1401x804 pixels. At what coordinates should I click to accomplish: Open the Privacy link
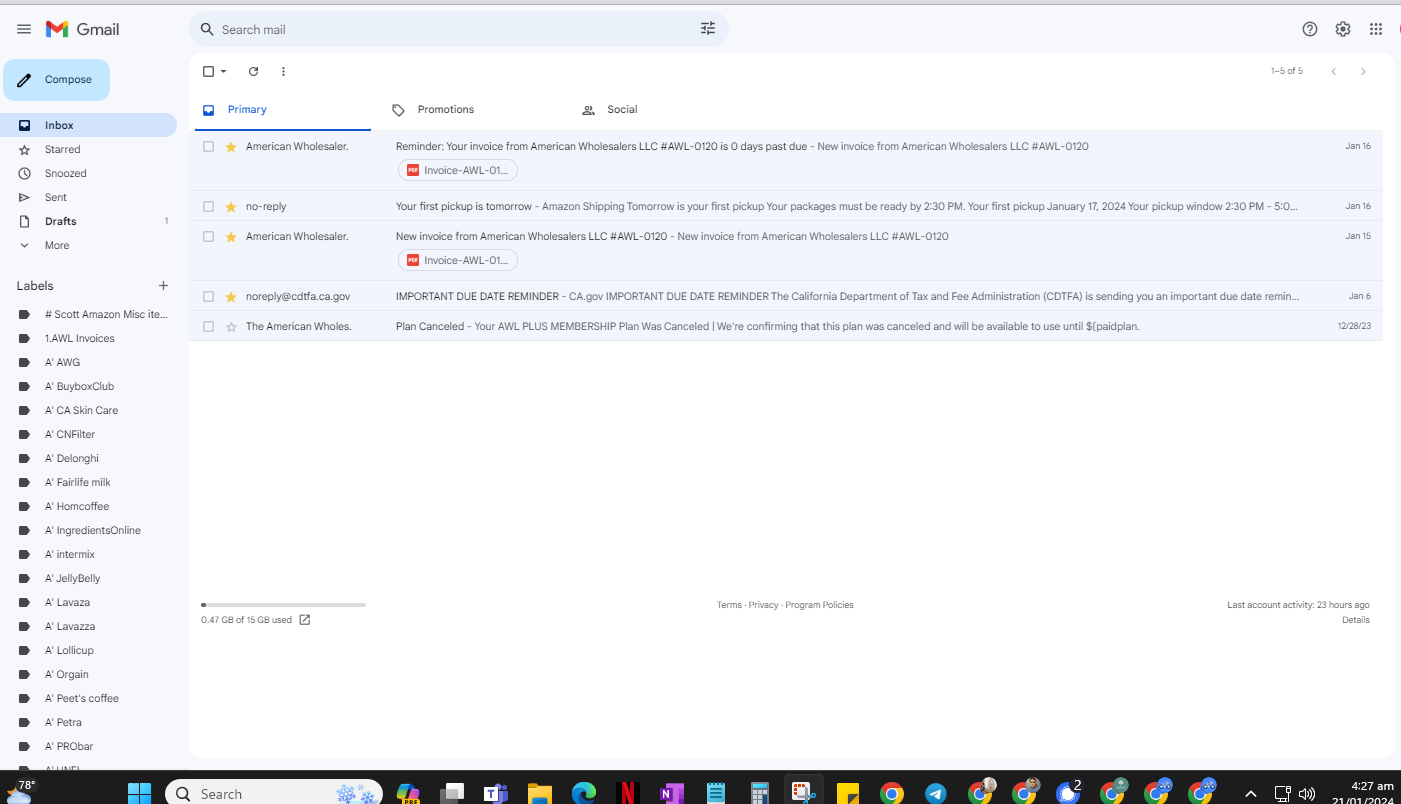(763, 605)
